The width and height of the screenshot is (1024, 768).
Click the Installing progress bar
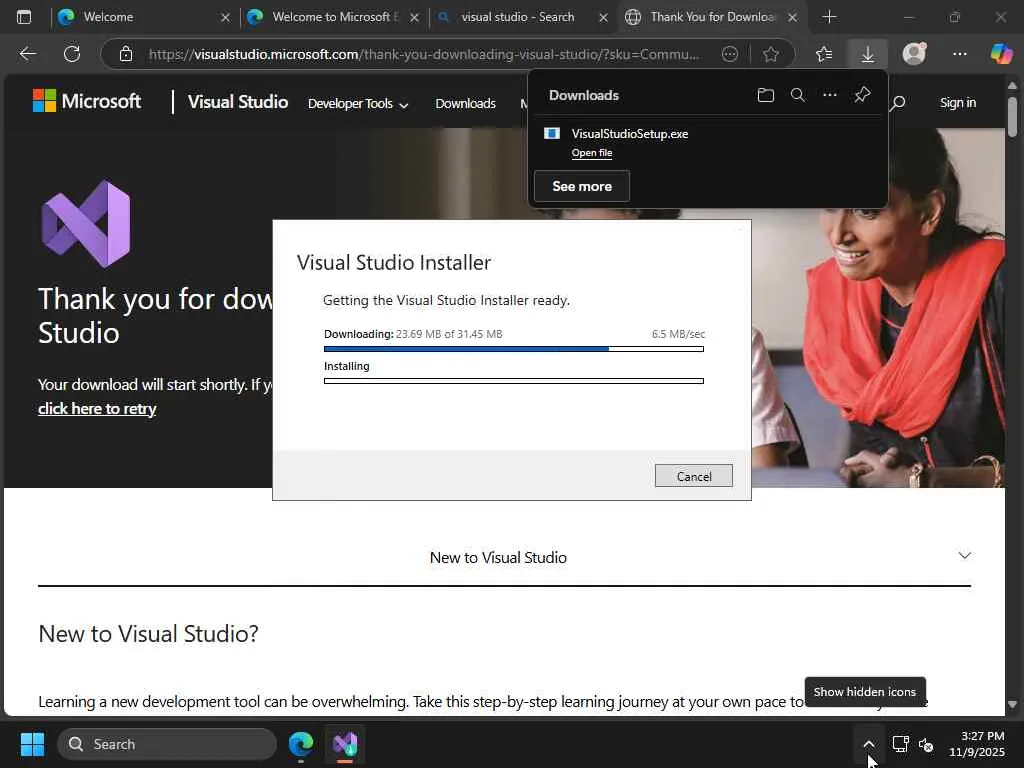tap(513, 381)
